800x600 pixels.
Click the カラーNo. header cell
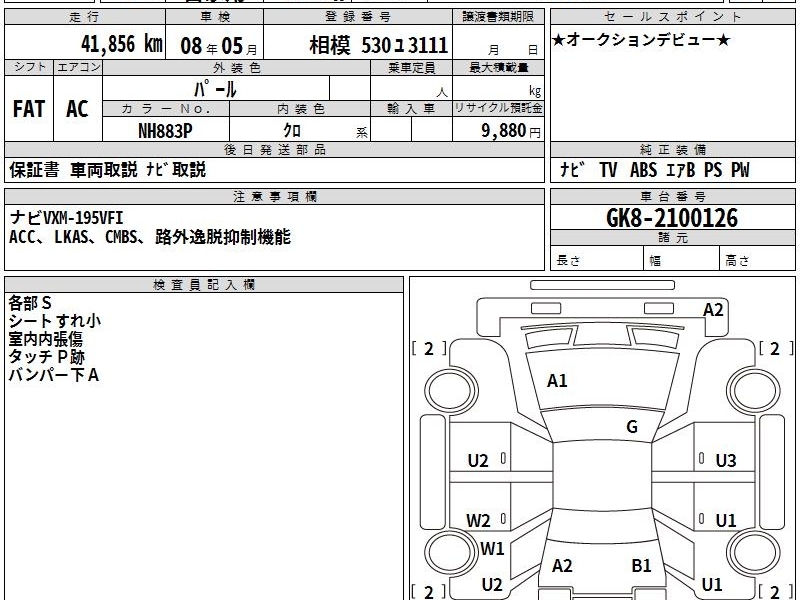point(166,109)
